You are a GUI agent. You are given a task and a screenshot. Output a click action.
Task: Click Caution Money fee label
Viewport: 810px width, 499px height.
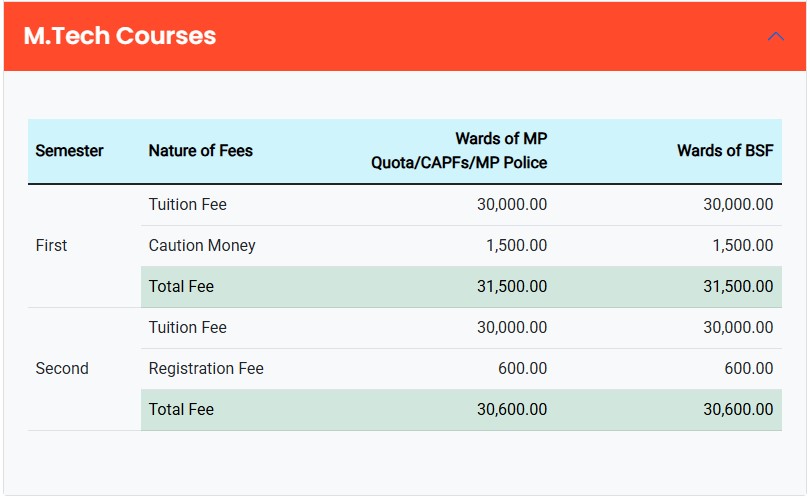(x=202, y=246)
